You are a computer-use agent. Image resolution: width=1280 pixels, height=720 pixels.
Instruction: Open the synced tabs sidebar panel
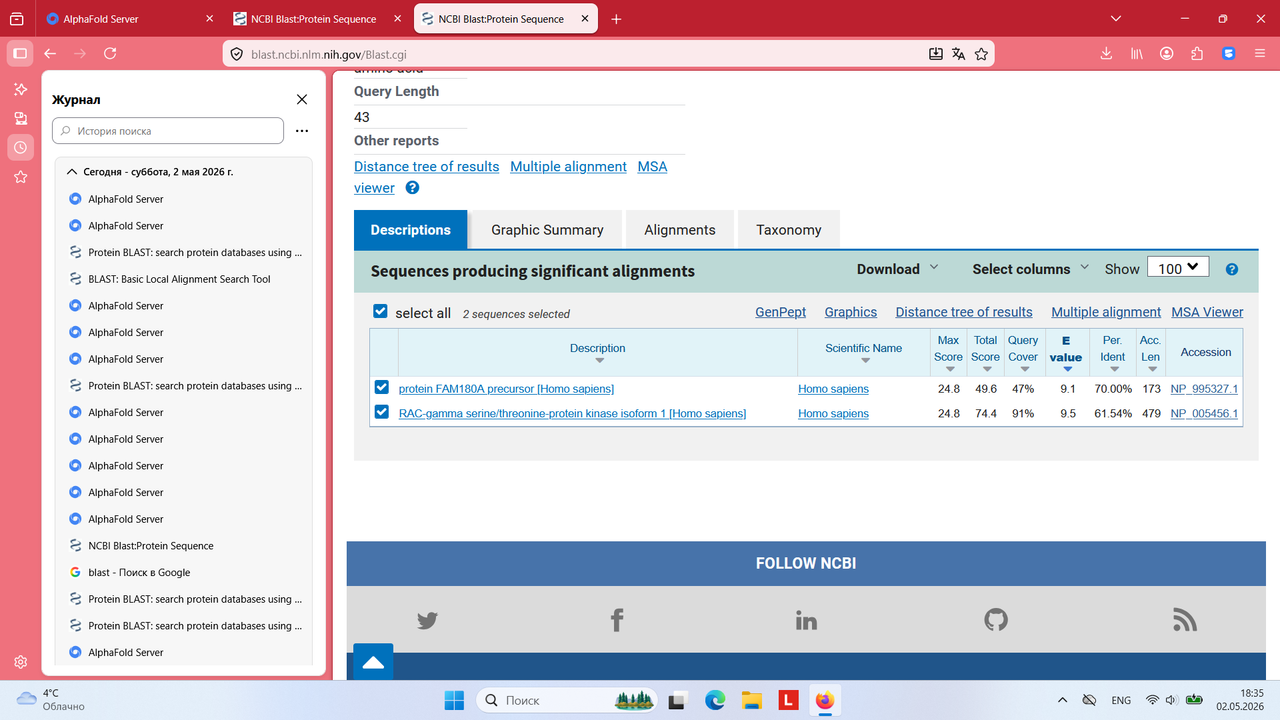point(20,119)
